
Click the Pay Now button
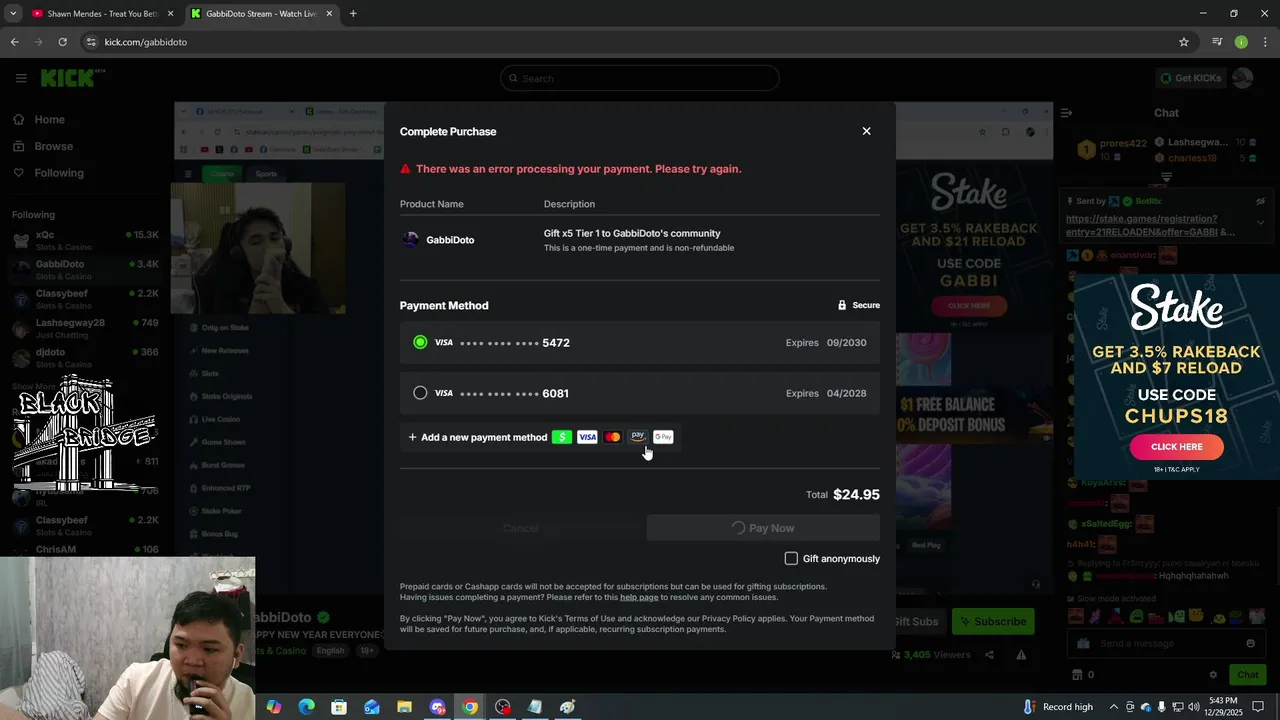tap(763, 528)
